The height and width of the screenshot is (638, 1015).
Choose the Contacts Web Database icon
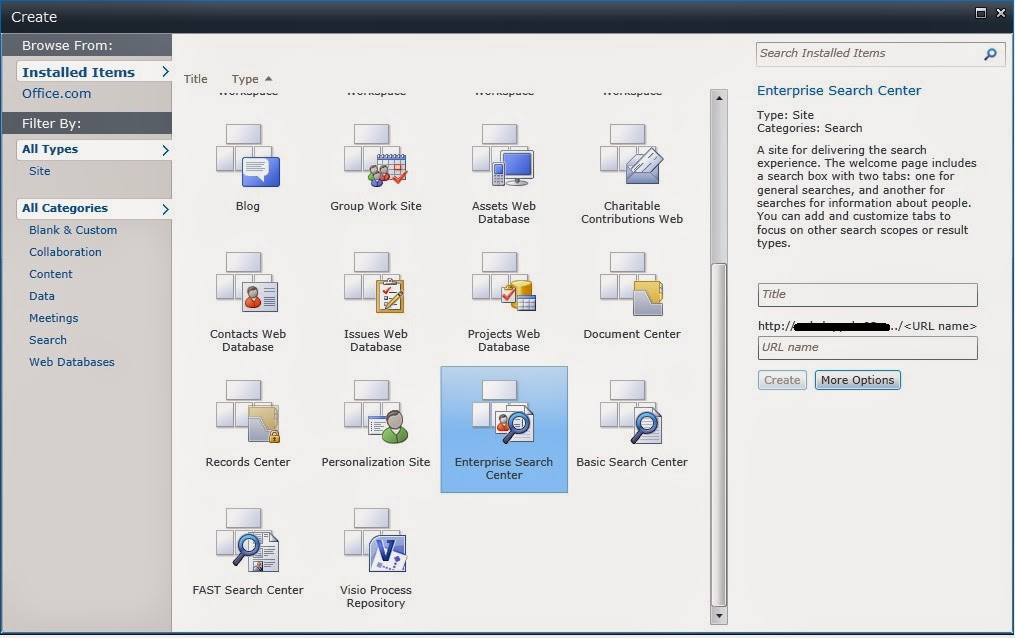(x=247, y=283)
